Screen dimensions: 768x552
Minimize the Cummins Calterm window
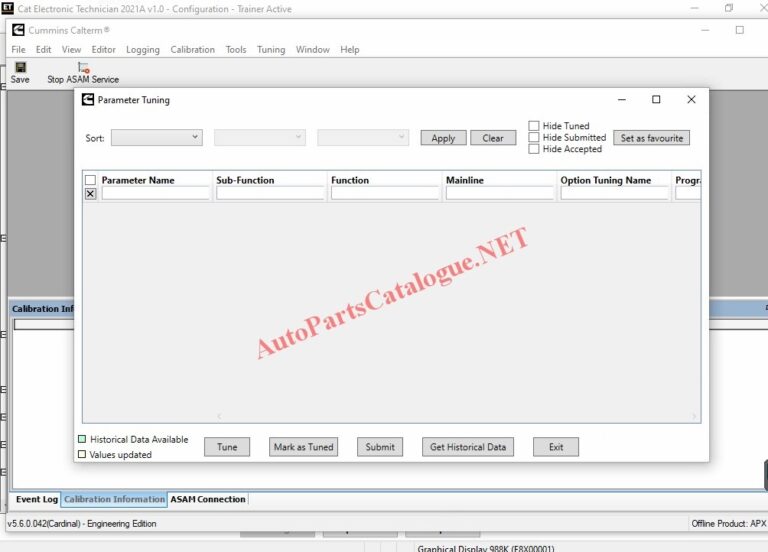[705, 30]
